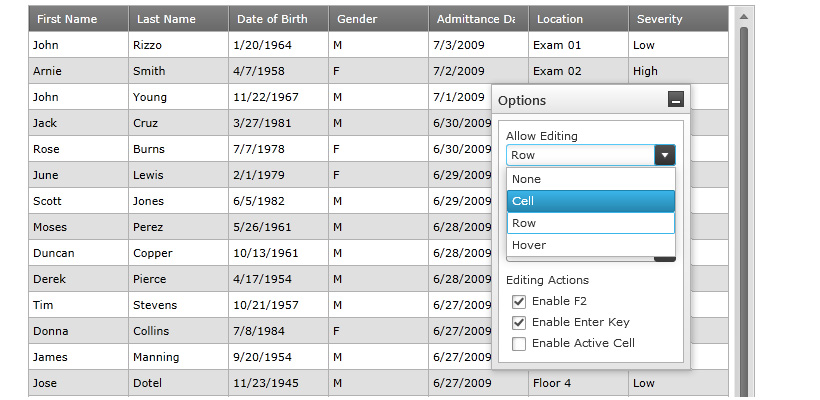820x400 pixels.
Task: Click cell '9/20/1954'
Action: coord(278,357)
